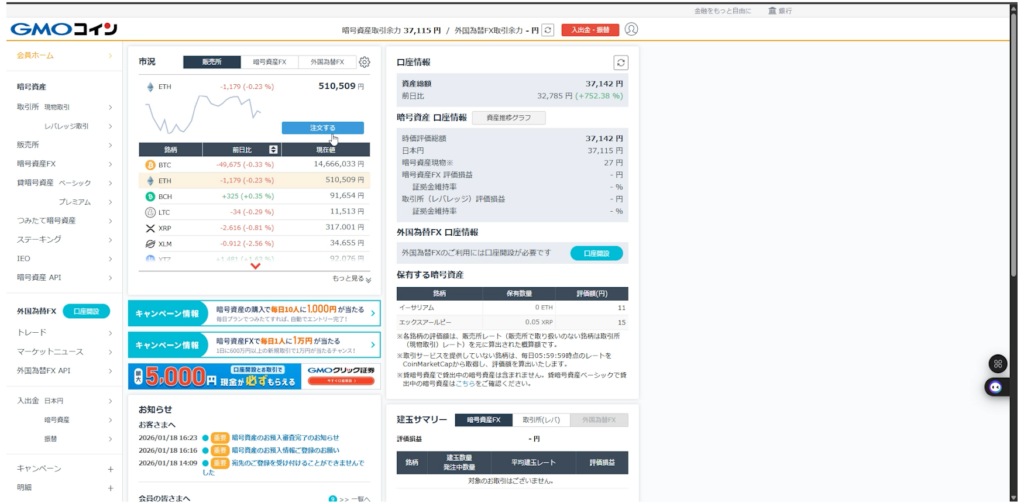1024x503 pixels.
Task: Expand the 明細 sidebar section
Action: (110, 487)
